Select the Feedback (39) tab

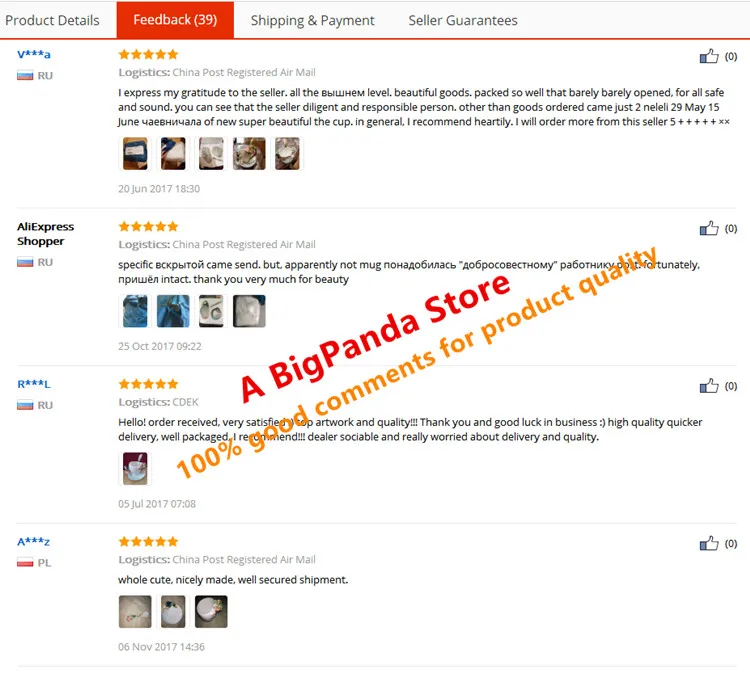(175, 20)
